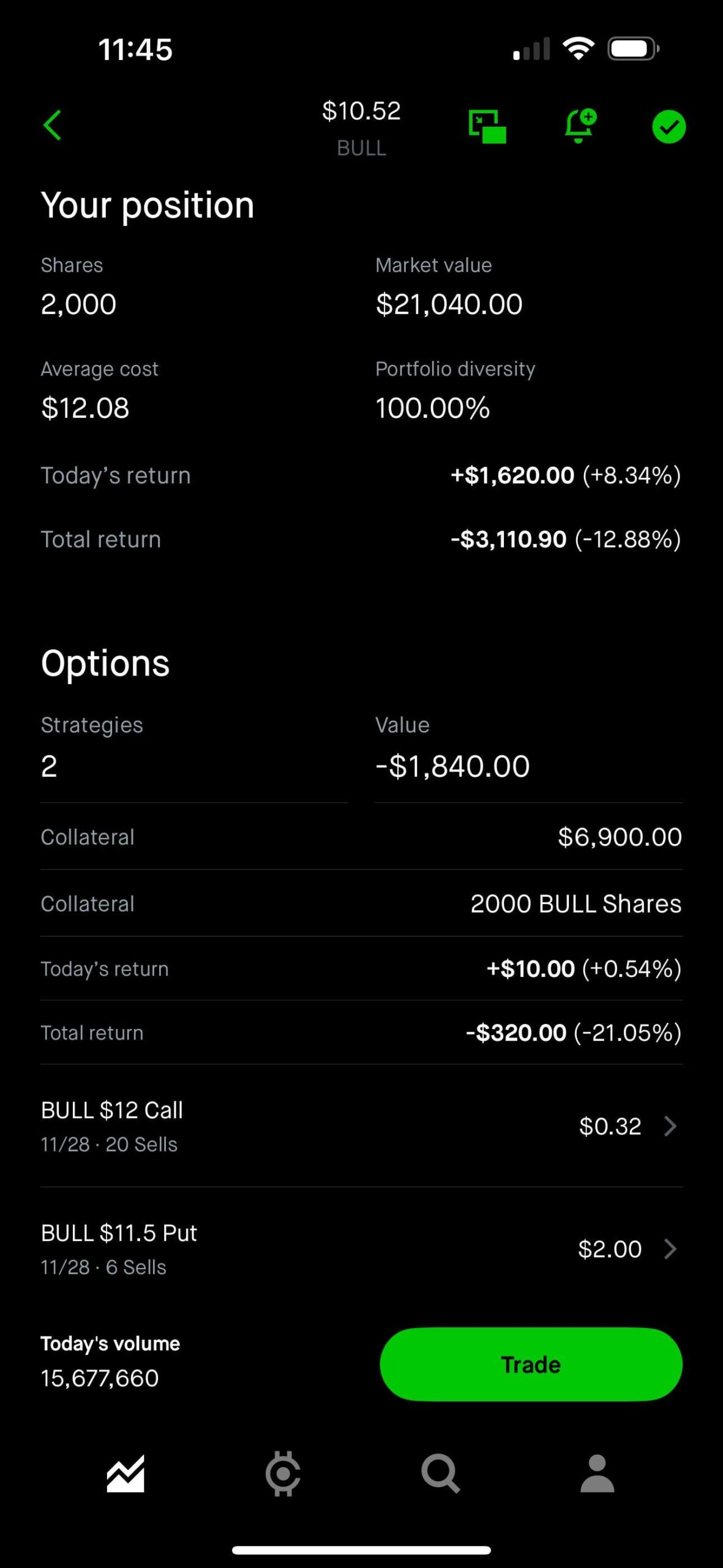This screenshot has height=1568, width=723.
Task: Open the account profile tab
Action: pyautogui.click(x=597, y=1474)
